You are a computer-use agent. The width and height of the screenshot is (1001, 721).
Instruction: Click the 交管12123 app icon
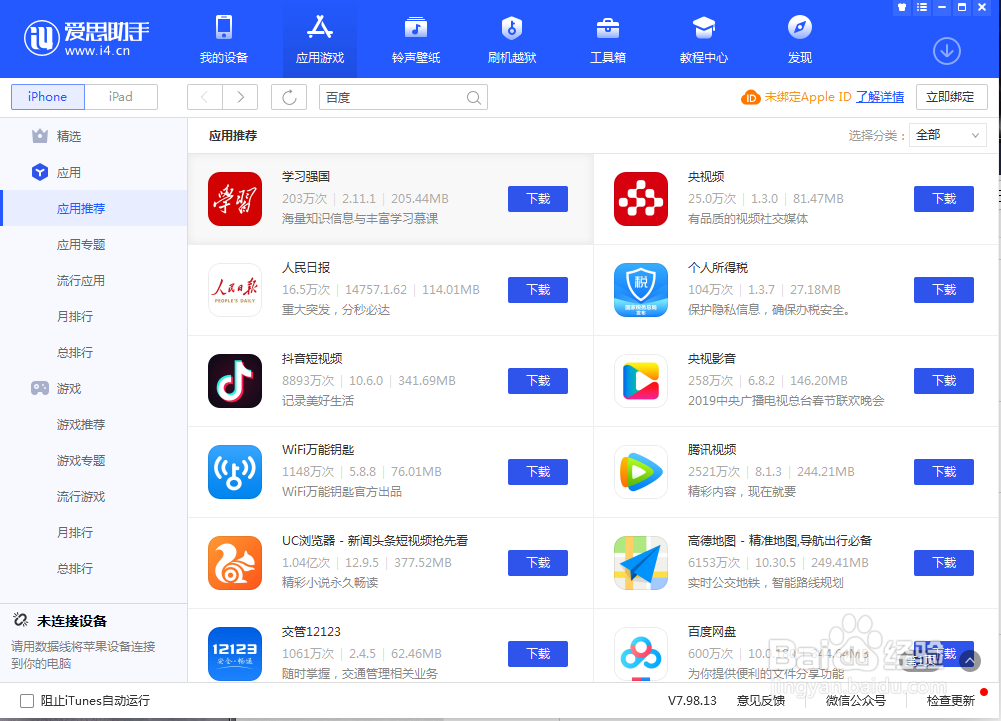click(235, 654)
